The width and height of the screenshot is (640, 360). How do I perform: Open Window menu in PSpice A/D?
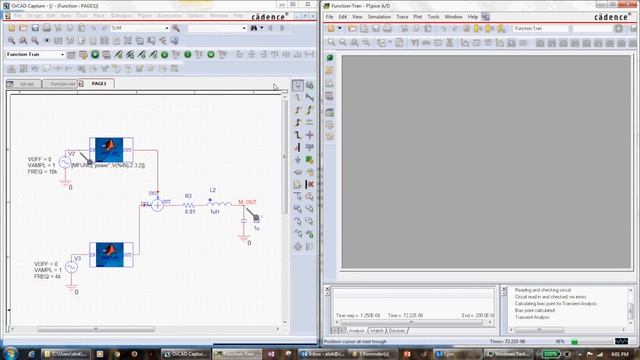pos(453,17)
